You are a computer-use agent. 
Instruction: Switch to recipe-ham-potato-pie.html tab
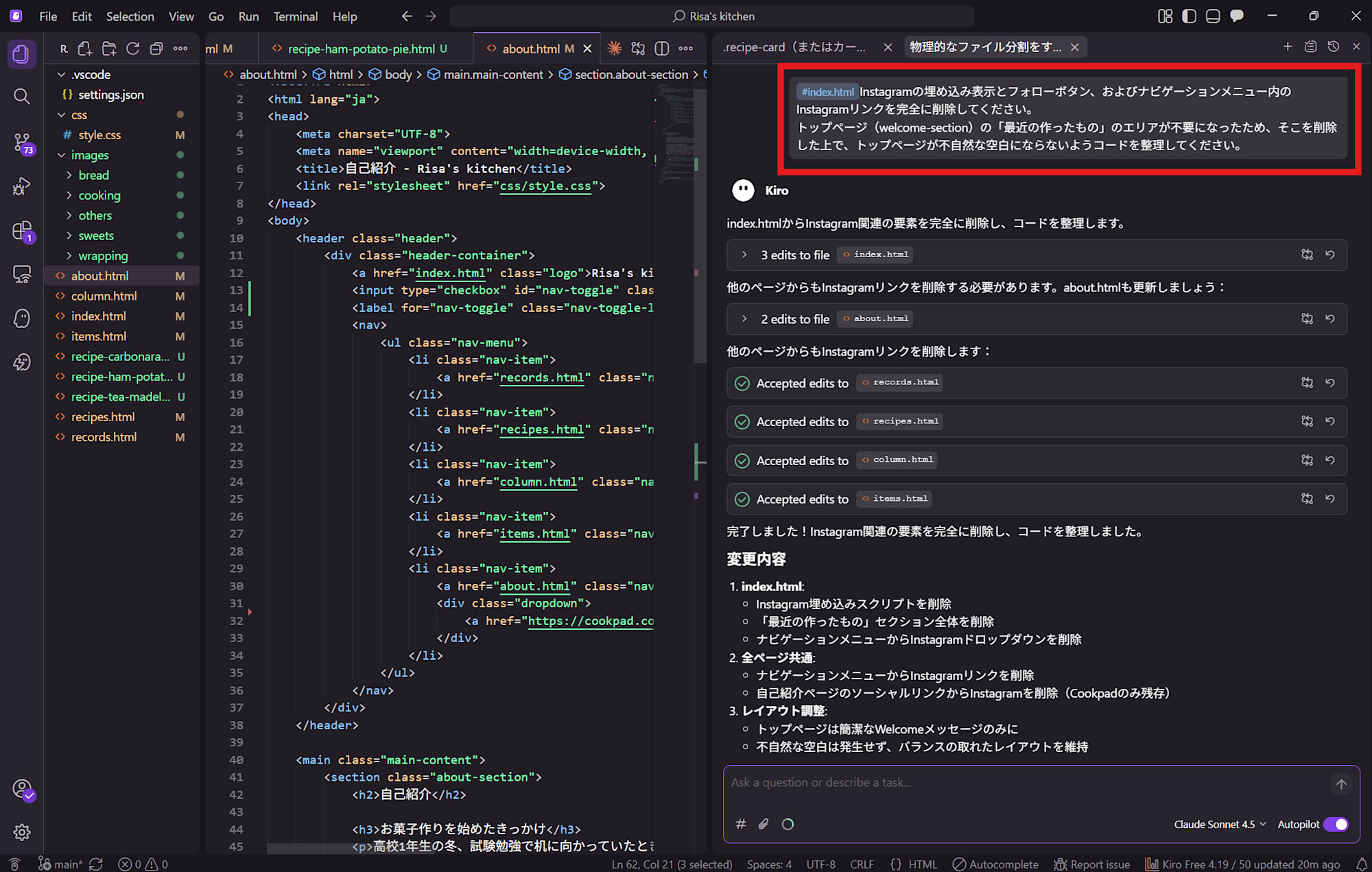[361, 49]
